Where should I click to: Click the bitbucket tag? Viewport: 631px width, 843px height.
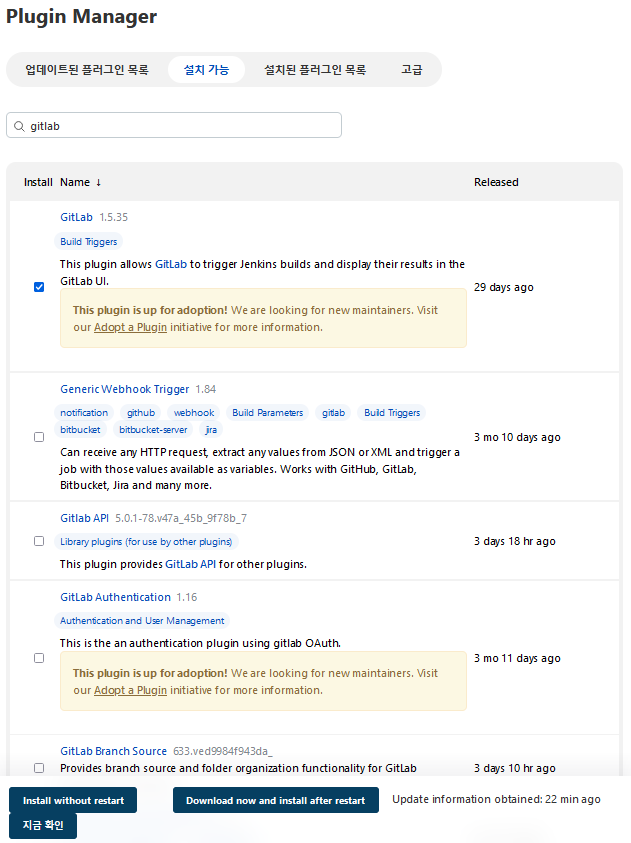coord(80,430)
